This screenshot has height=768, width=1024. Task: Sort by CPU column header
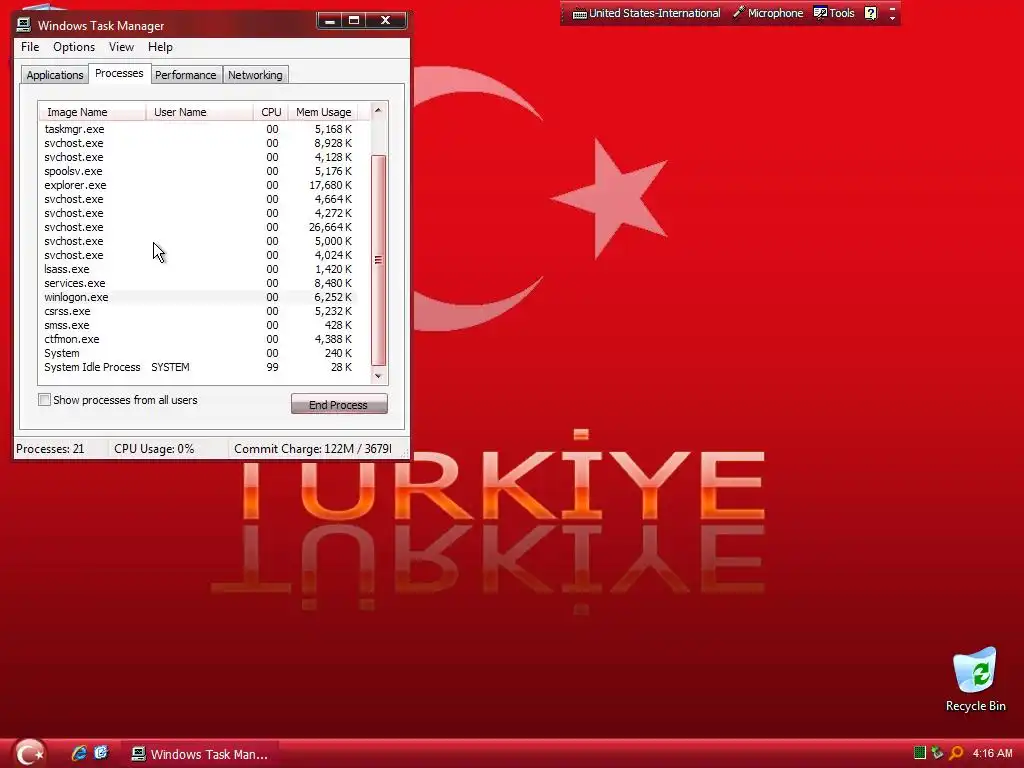coord(270,112)
